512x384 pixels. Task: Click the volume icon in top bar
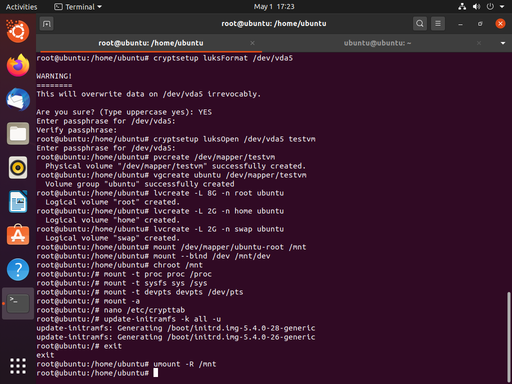(476, 7)
